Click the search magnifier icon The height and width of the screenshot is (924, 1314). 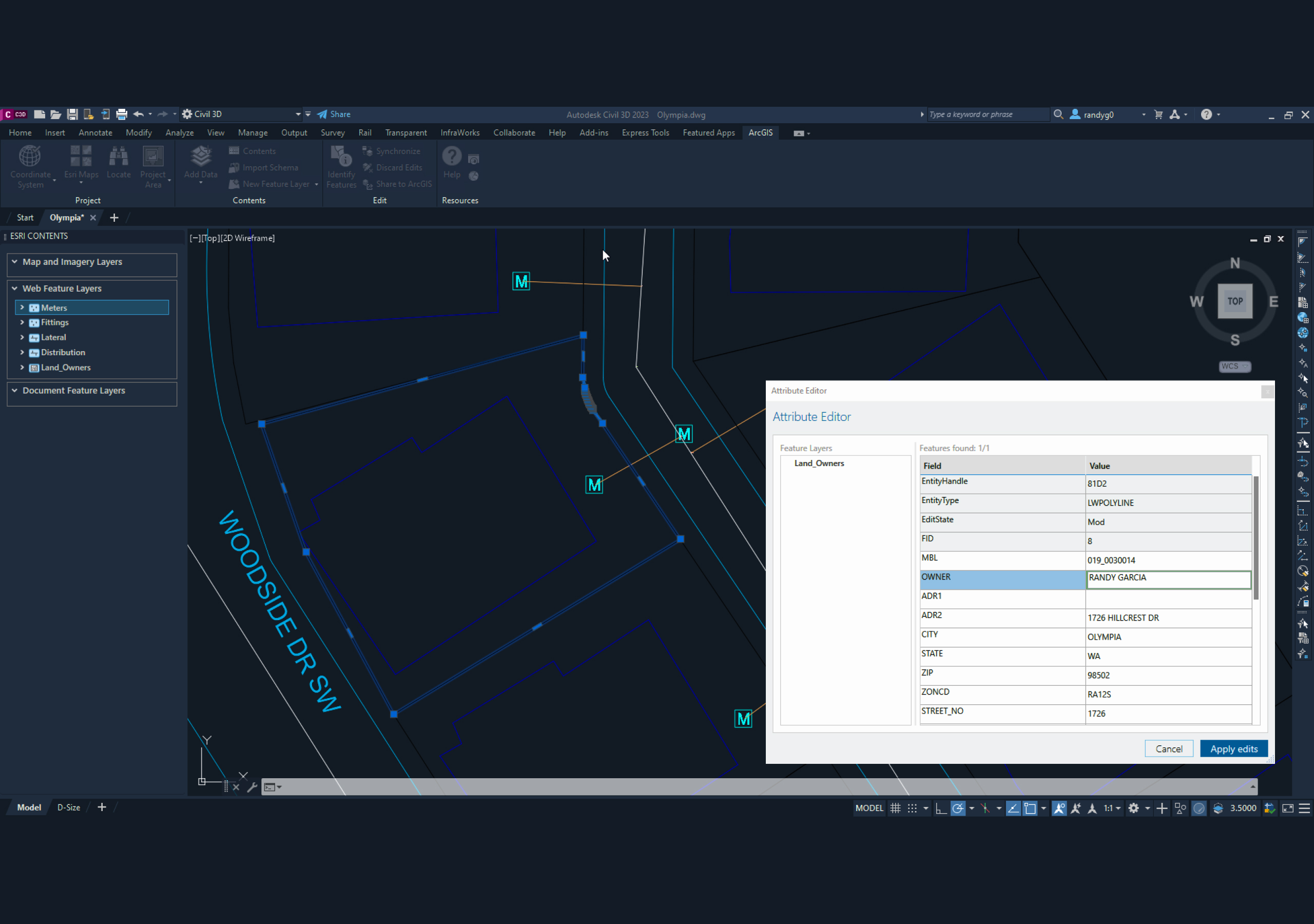(1058, 114)
